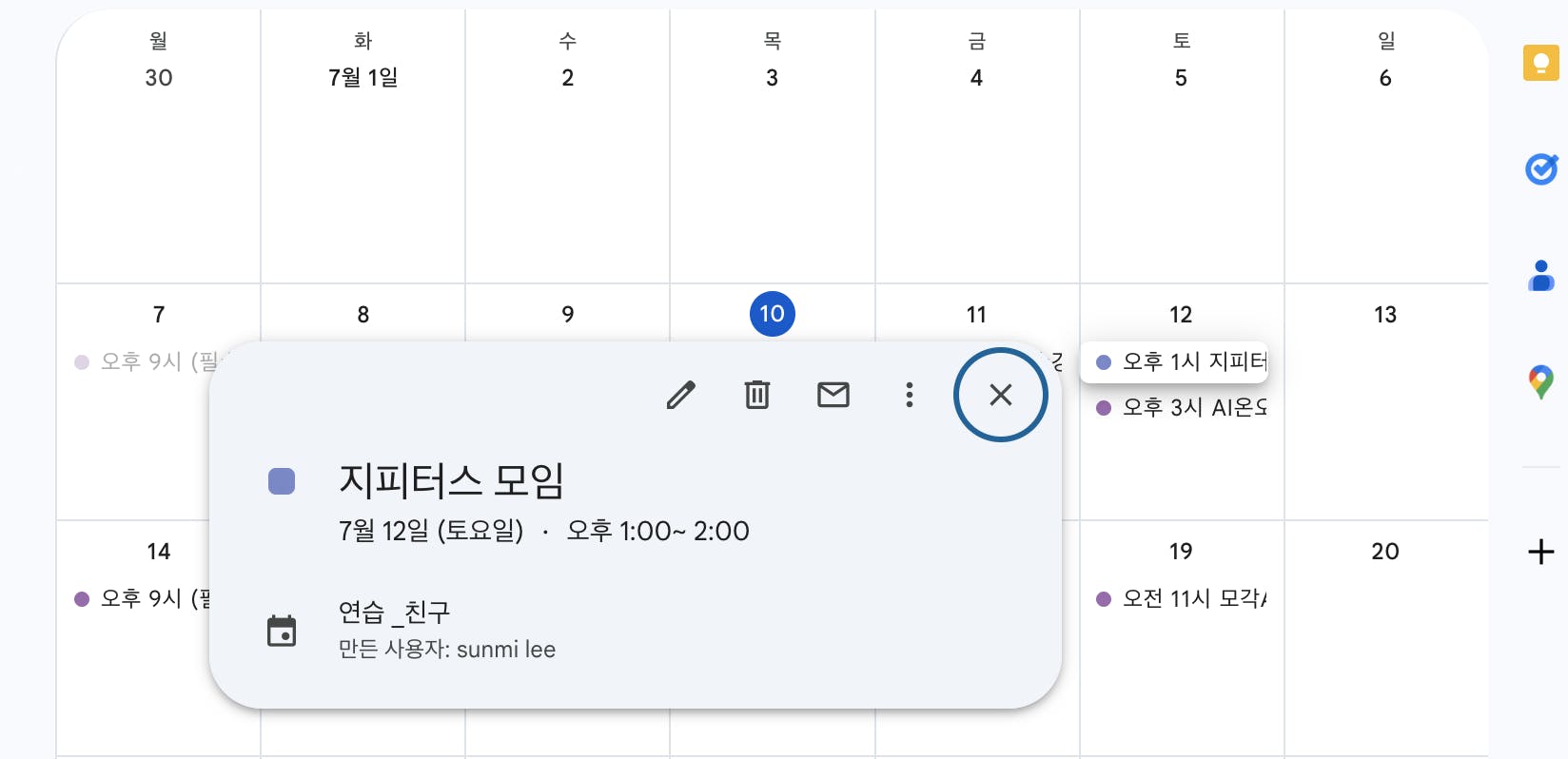Click the Get add-ons plus icon
Screen dimensions: 1568x759
1540,552
